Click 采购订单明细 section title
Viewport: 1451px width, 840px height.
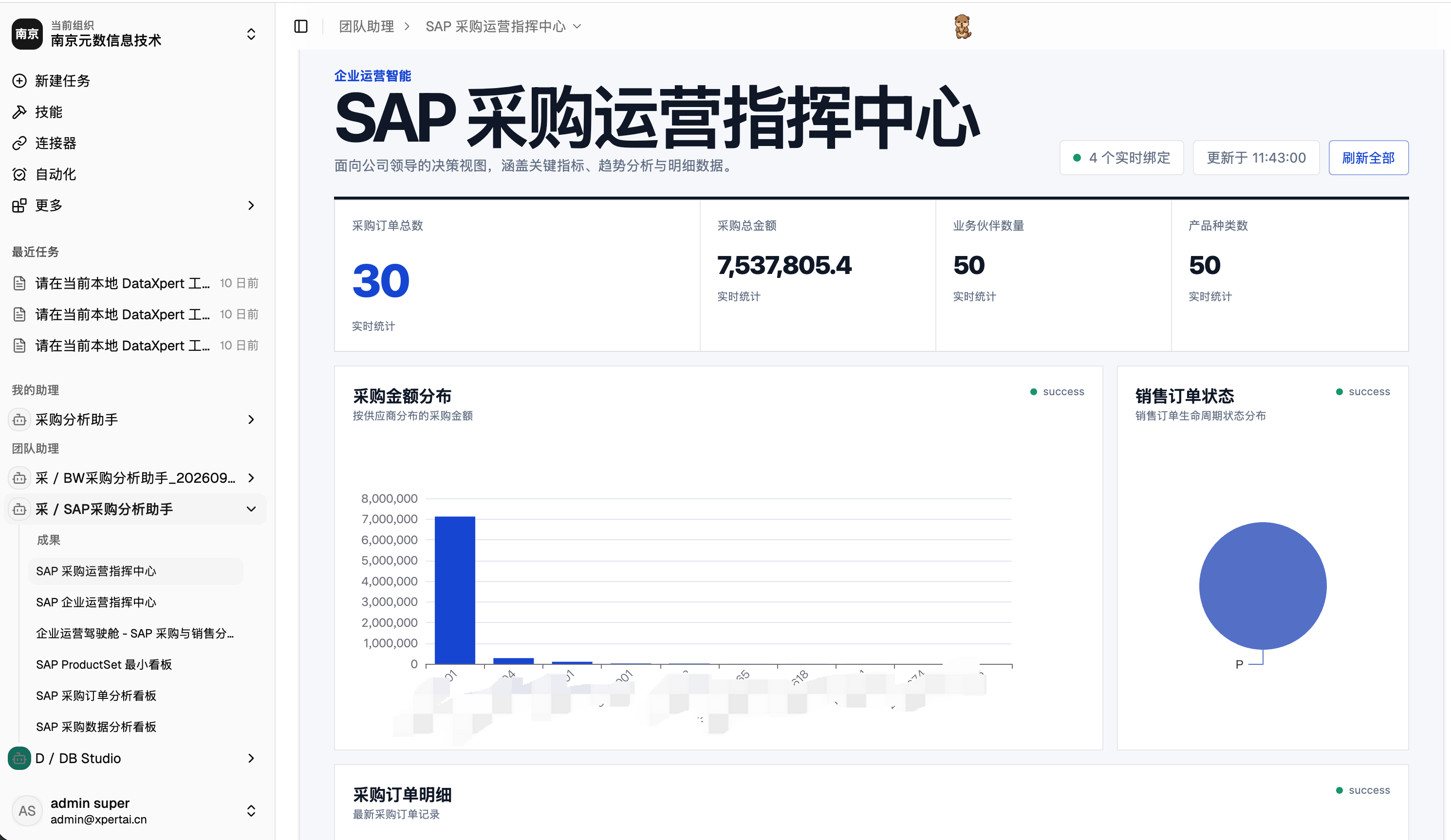402,795
